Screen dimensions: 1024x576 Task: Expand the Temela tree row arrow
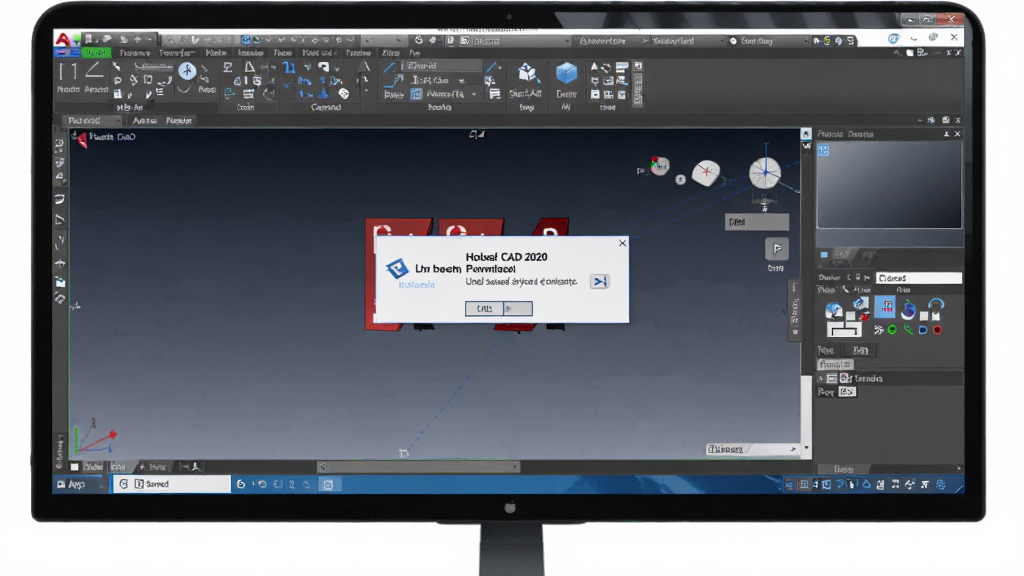coord(821,379)
